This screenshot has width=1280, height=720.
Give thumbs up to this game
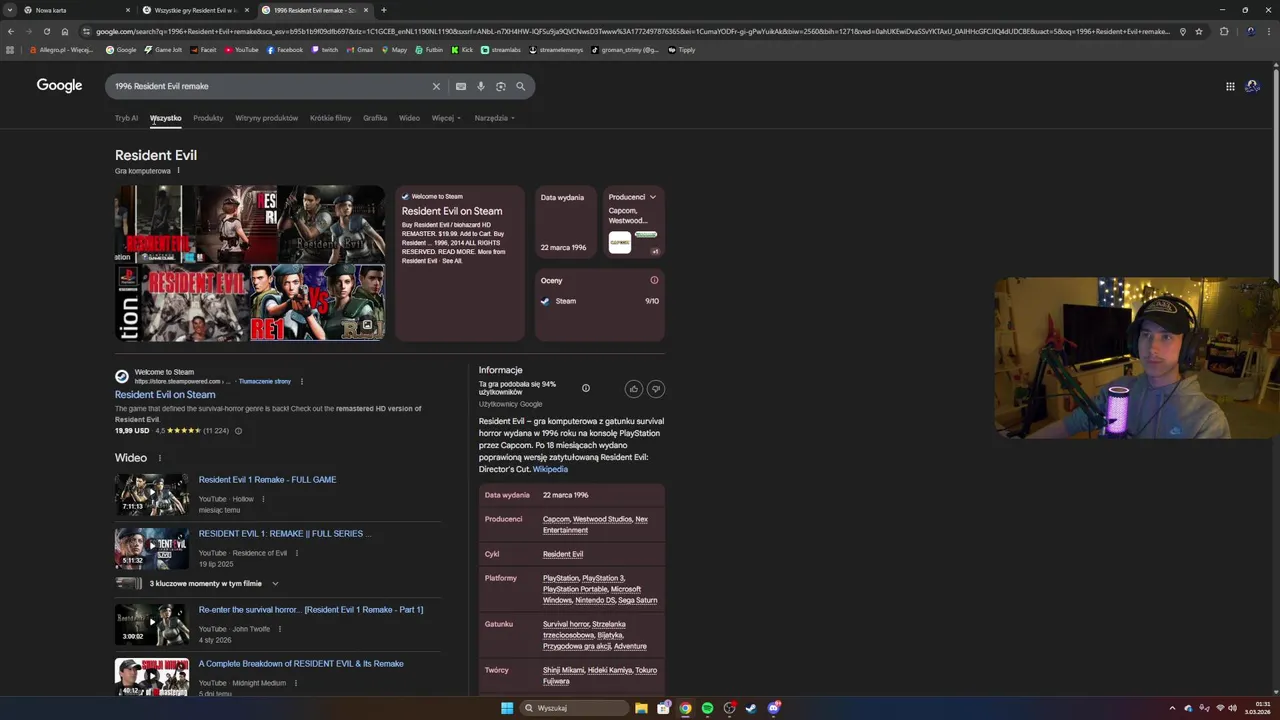pyautogui.click(x=634, y=388)
